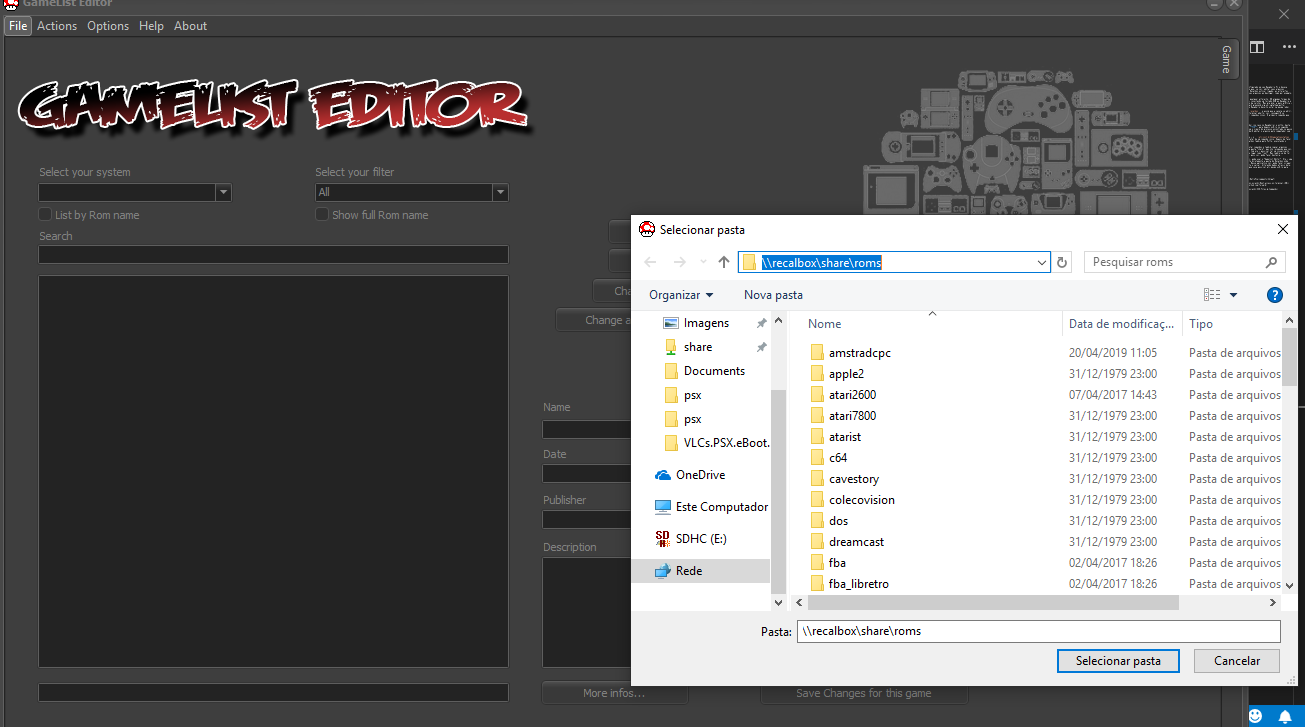Click the 'More infos...' button
Image resolution: width=1305 pixels, height=727 pixels.
[x=614, y=693]
